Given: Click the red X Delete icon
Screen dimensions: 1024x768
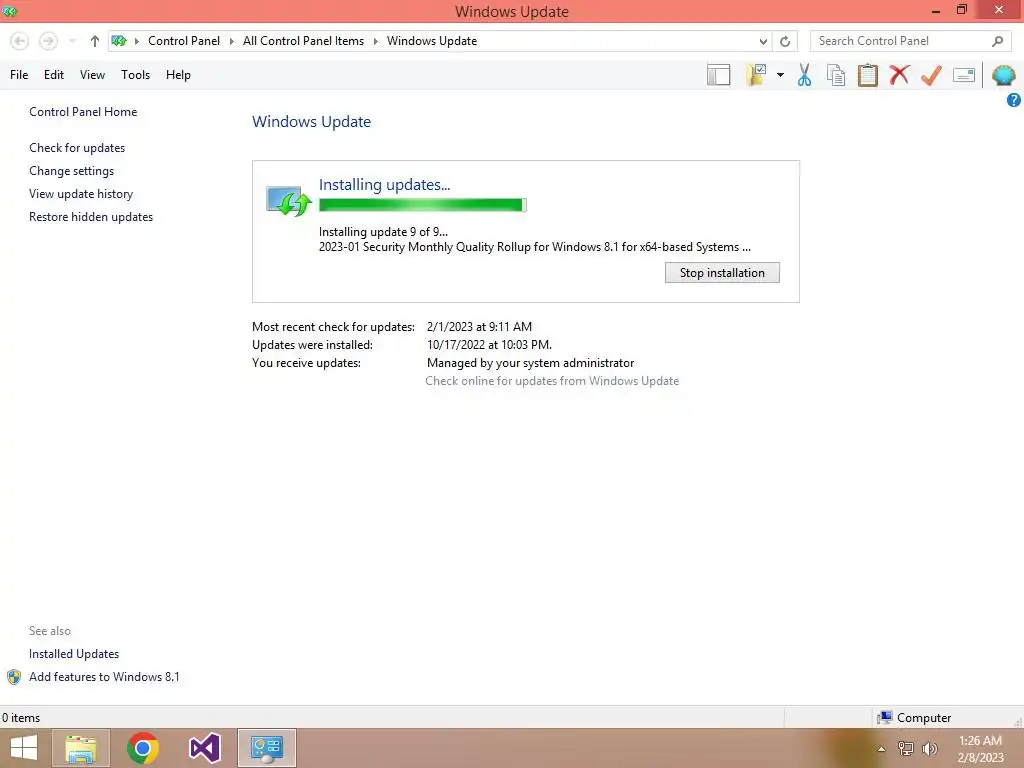Looking at the screenshot, I should 899,75.
